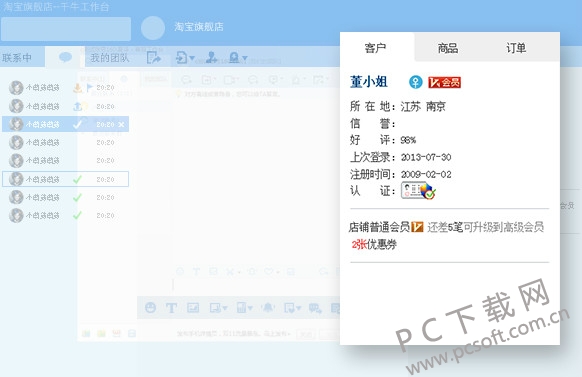Click the round store avatar beside 淘宝旗舰店
The height and width of the screenshot is (377, 582).
tap(153, 28)
